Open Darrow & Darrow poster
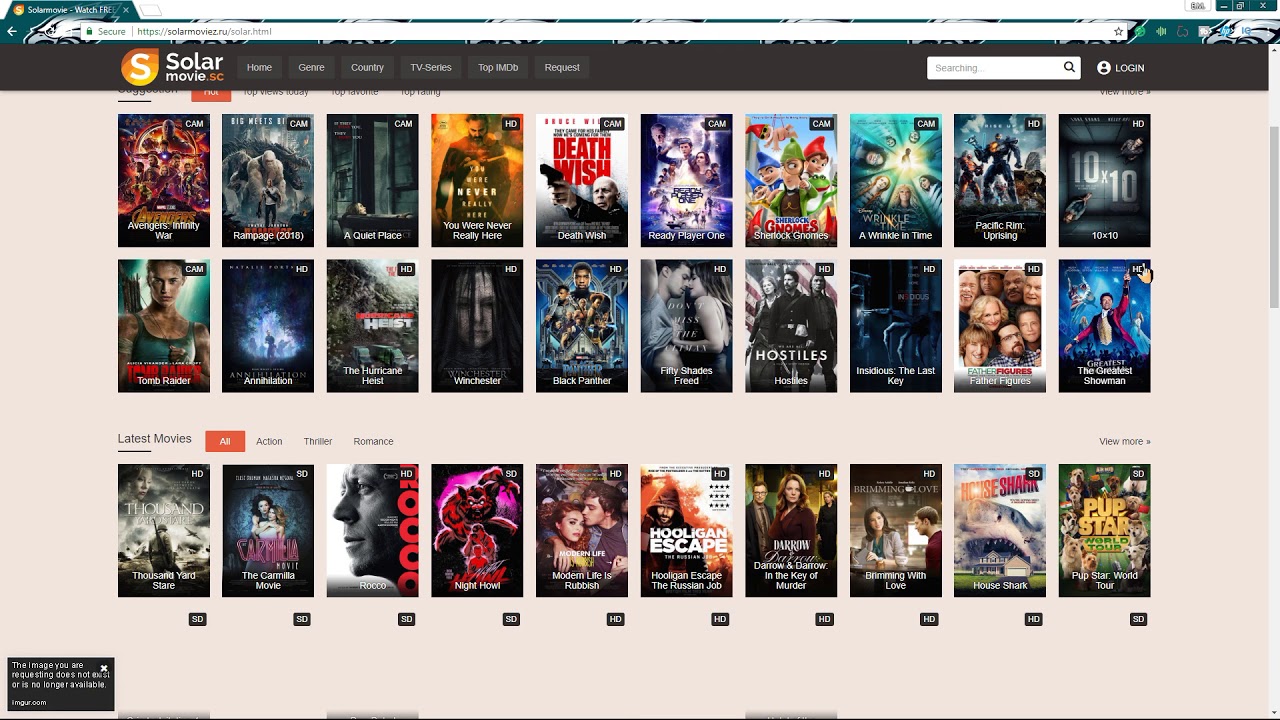Screen dimensions: 1280x720 point(791,530)
